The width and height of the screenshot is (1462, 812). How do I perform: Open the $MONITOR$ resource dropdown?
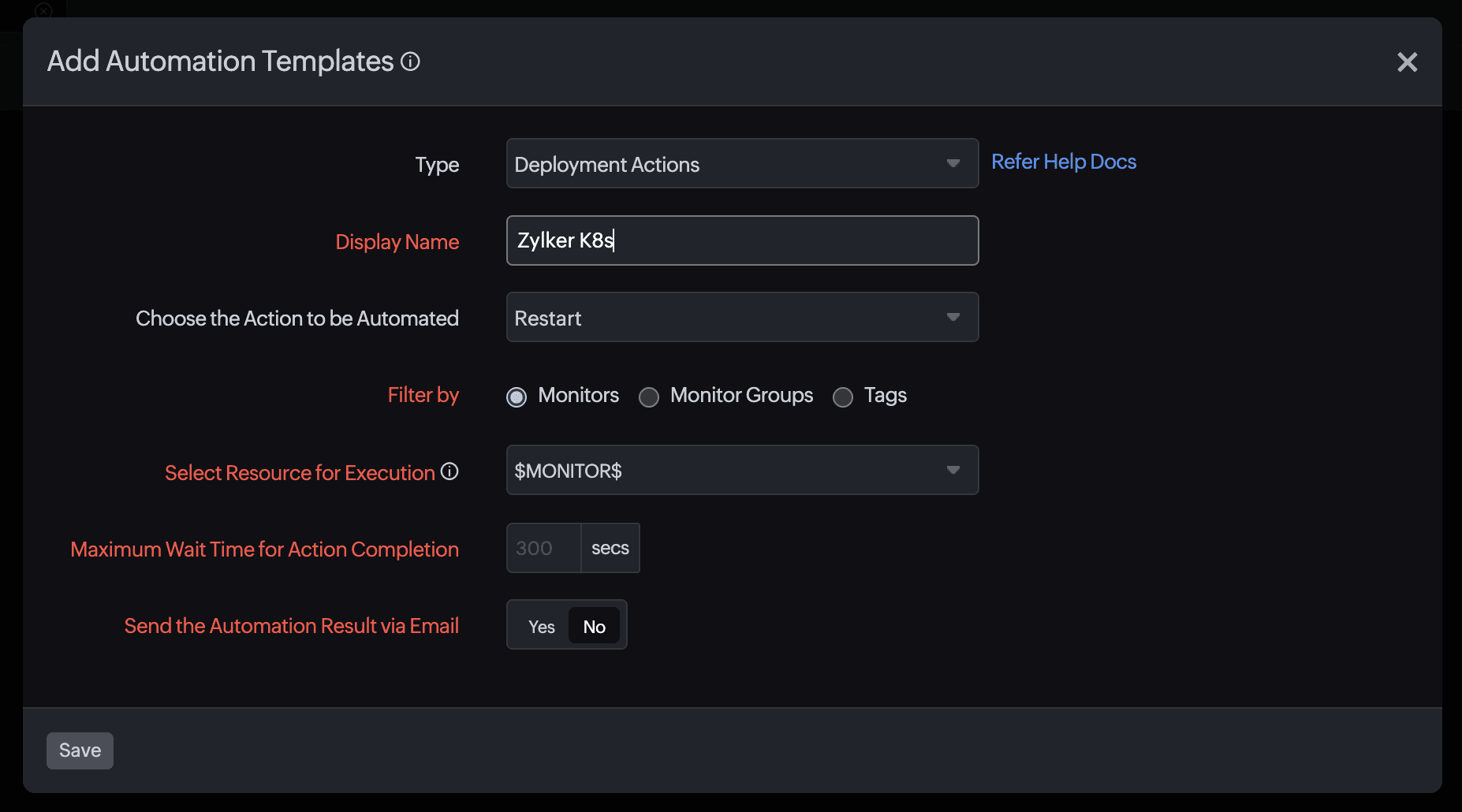(x=742, y=470)
